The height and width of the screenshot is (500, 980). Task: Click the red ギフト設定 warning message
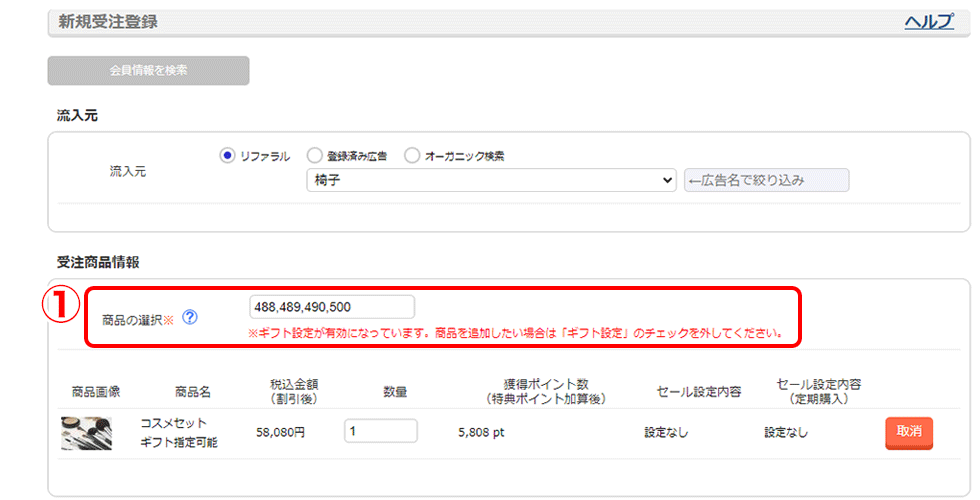tap(516, 333)
